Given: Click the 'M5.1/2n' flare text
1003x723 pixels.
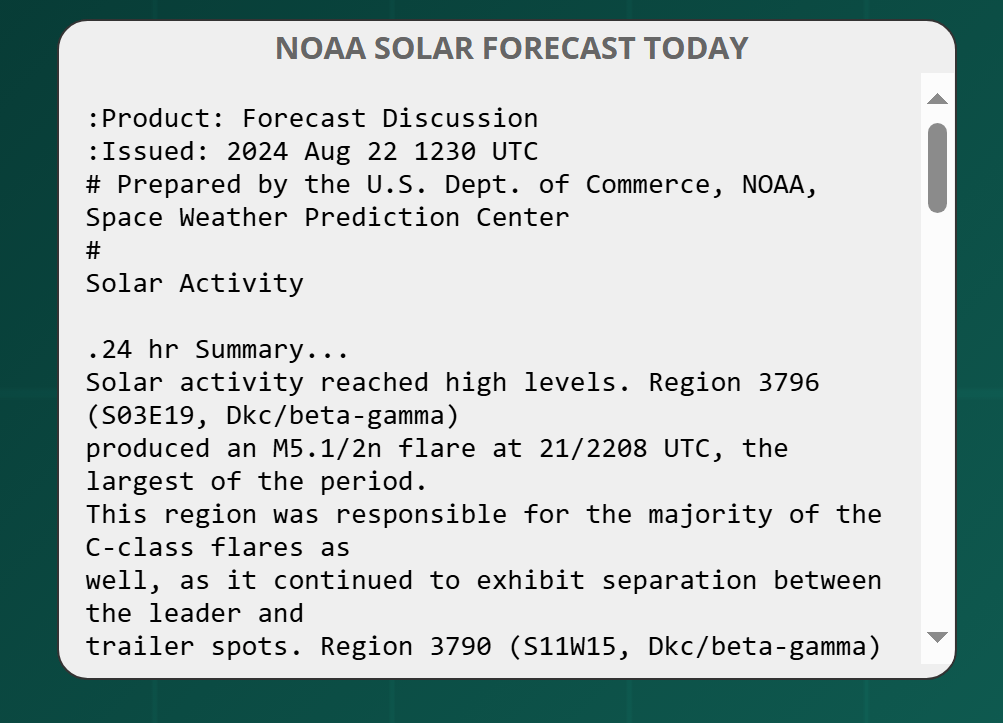Looking at the screenshot, I should click(x=328, y=449).
